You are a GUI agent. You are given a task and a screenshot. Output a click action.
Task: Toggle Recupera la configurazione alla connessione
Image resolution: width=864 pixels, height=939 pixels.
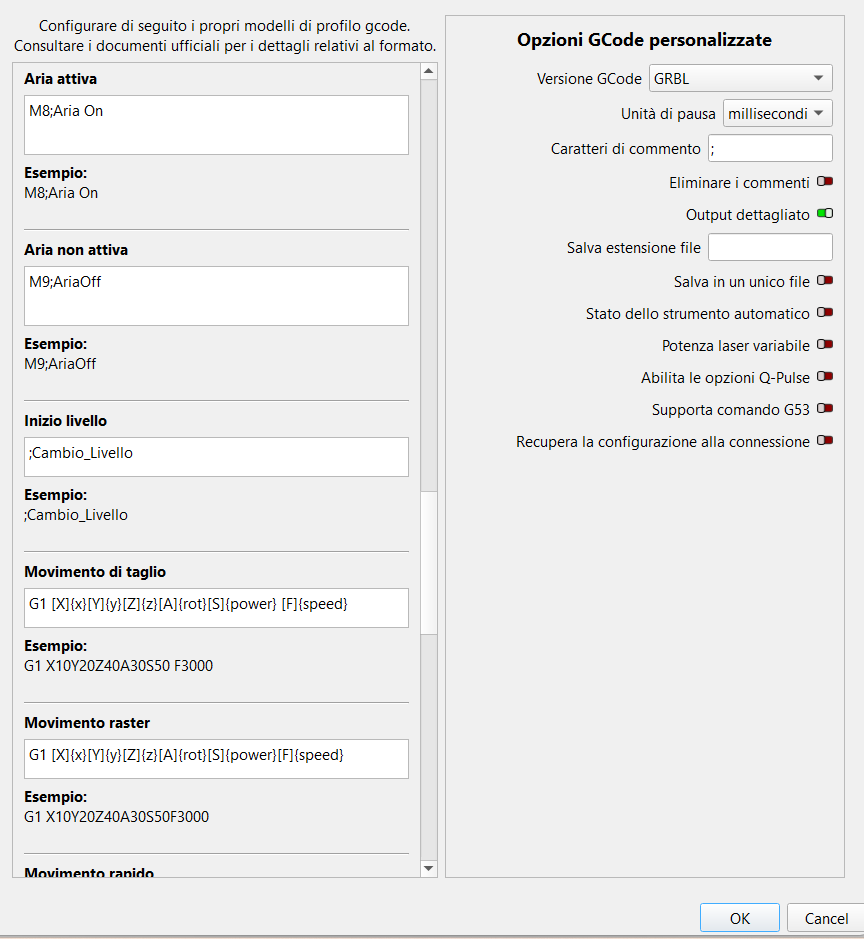[x=824, y=441]
